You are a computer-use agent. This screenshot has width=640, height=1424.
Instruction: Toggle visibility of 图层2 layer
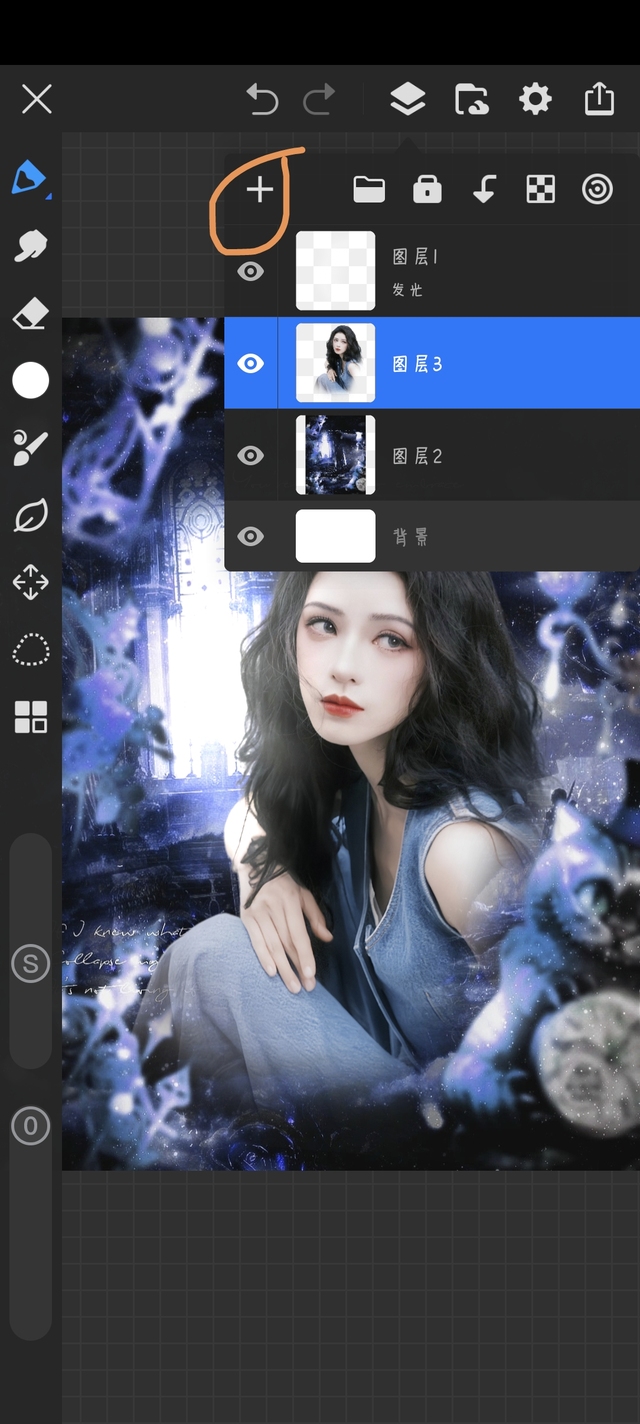(x=250, y=456)
